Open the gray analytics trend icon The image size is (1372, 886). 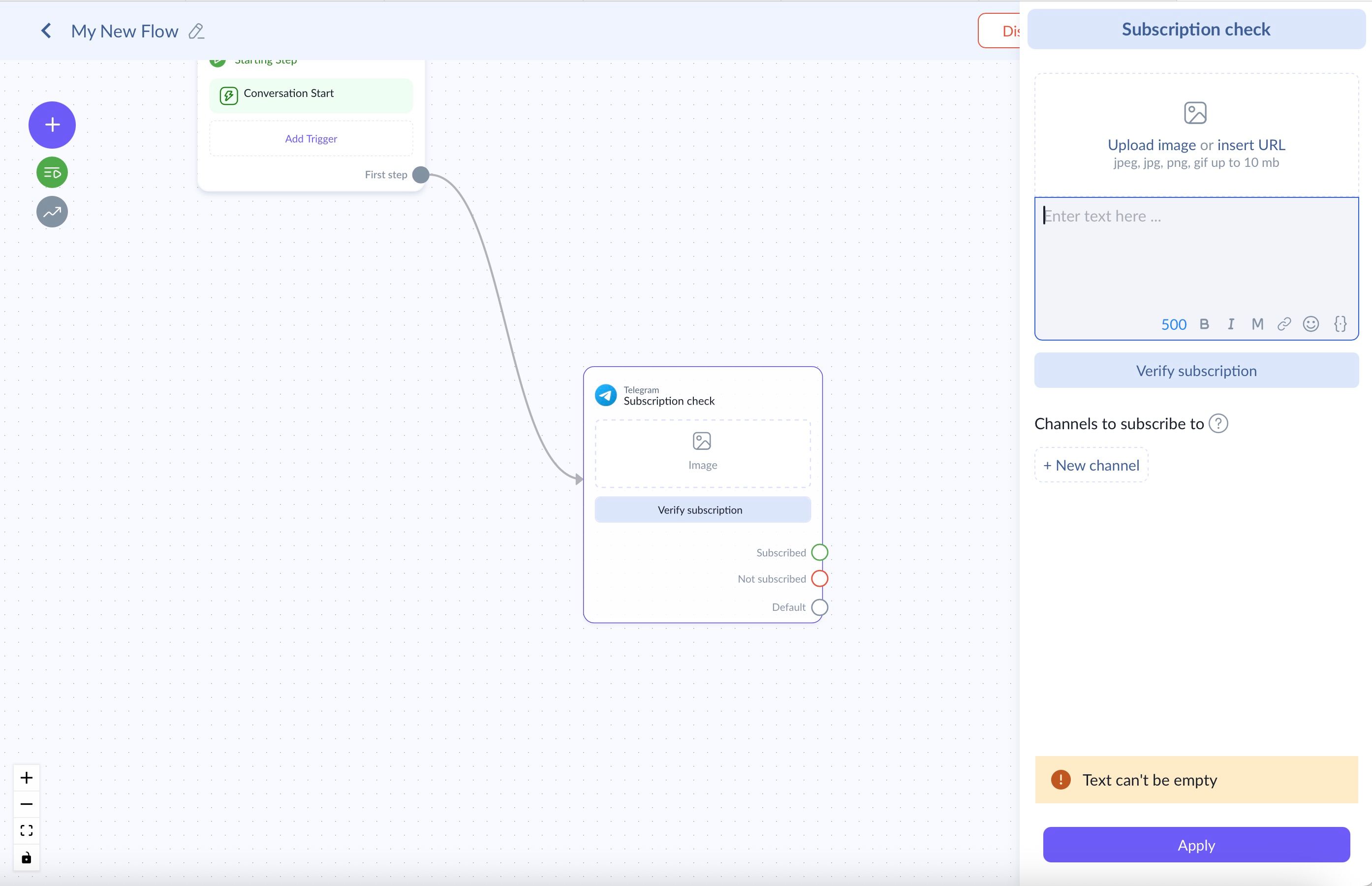[52, 212]
